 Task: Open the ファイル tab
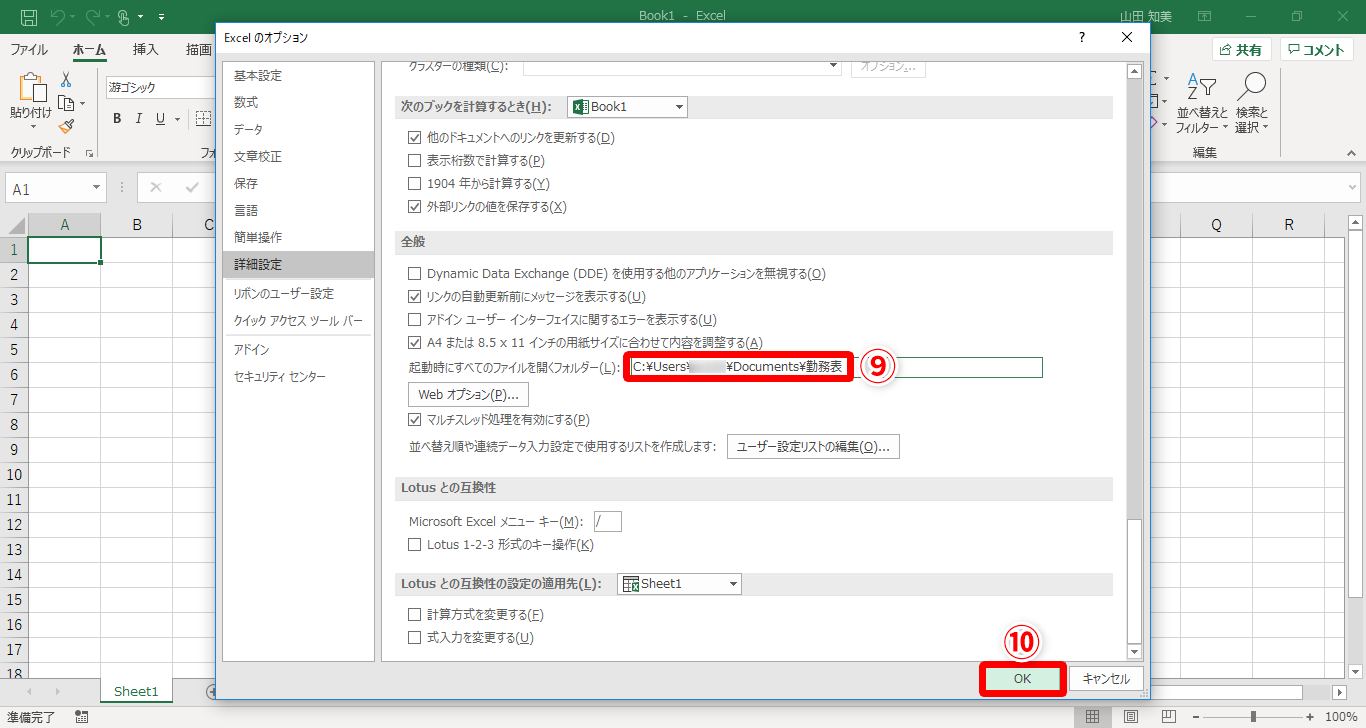(x=29, y=50)
